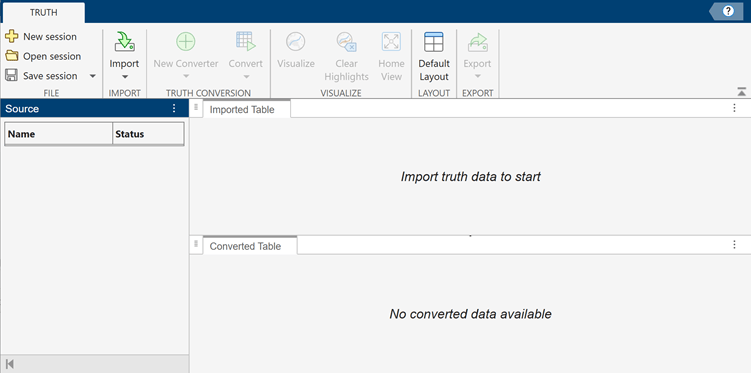
Task: Collapse the toolstrip using the arrow icon
Action: [x=741, y=92]
